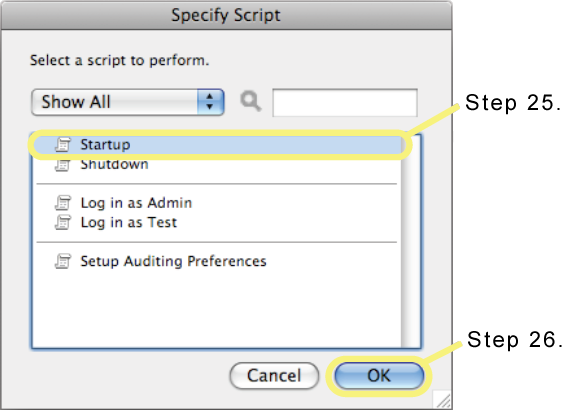Click the Specify Script title bar
The image size is (570, 410).
click(226, 15)
